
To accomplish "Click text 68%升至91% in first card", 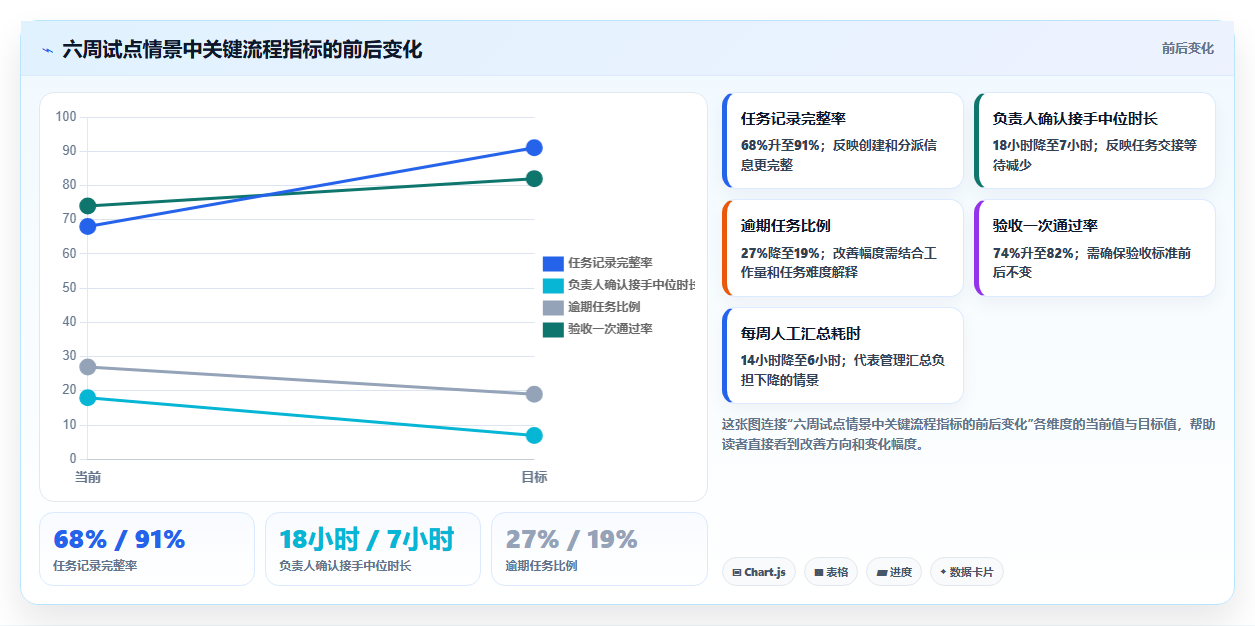I will point(780,145).
